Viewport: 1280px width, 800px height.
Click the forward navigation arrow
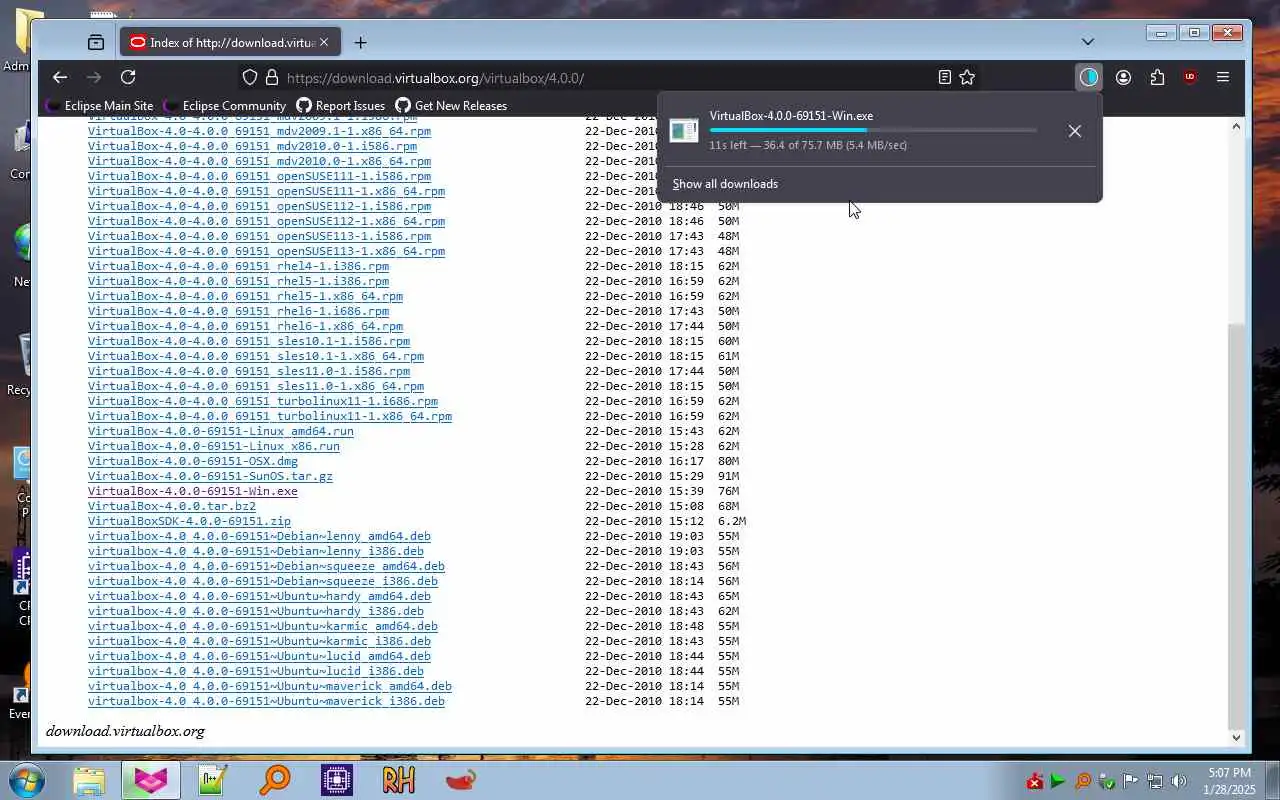pos(94,77)
